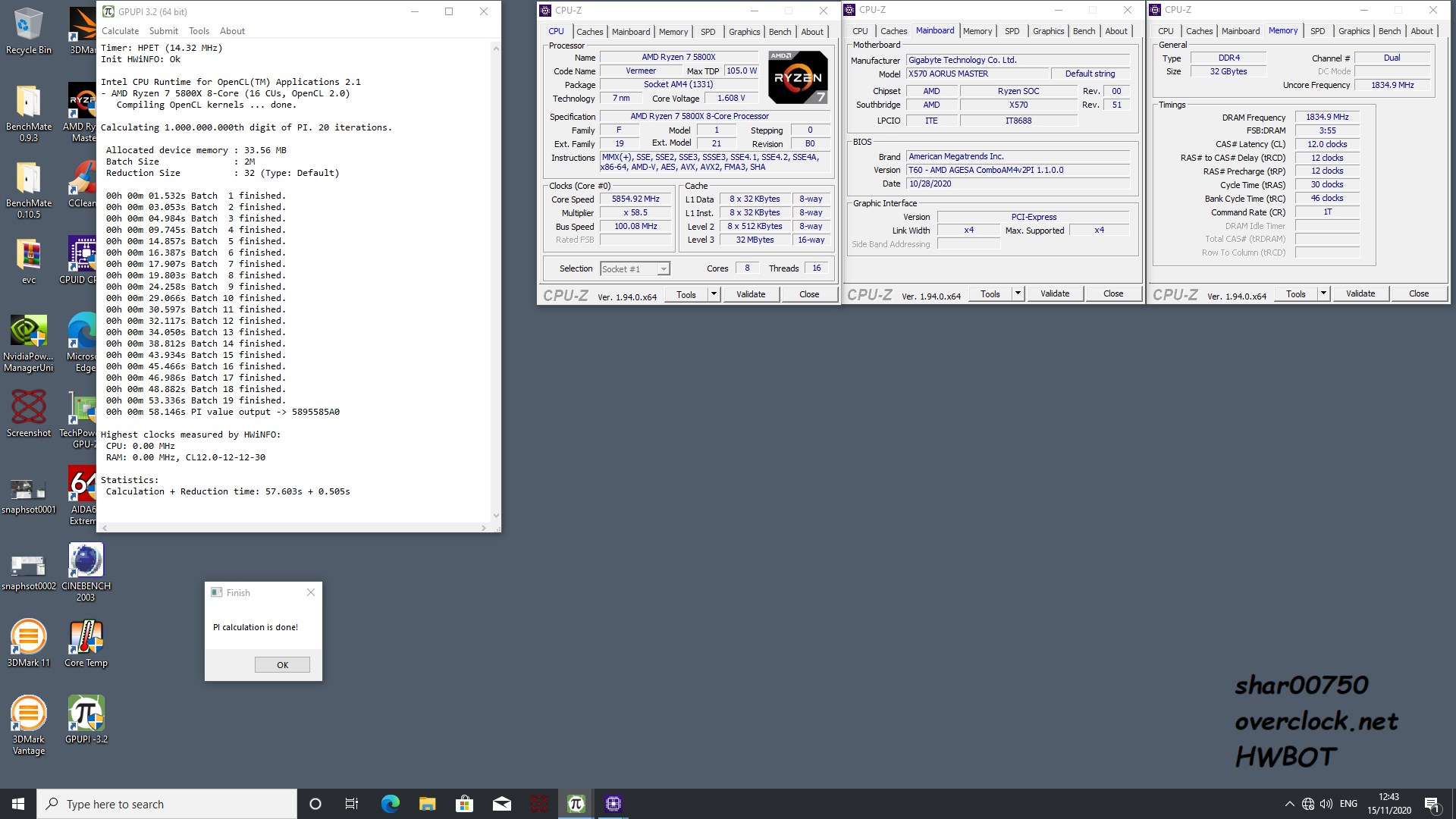Screen dimensions: 1456x819
Task: Open the volume control in system tray
Action: [x=1326, y=804]
